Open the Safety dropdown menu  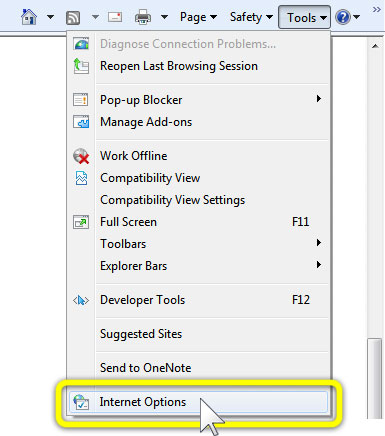(x=251, y=17)
